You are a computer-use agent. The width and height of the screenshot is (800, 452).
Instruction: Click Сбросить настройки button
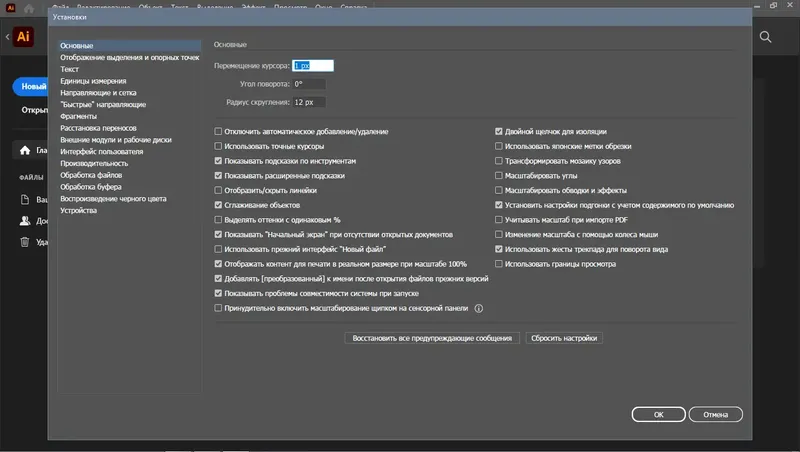[564, 338]
